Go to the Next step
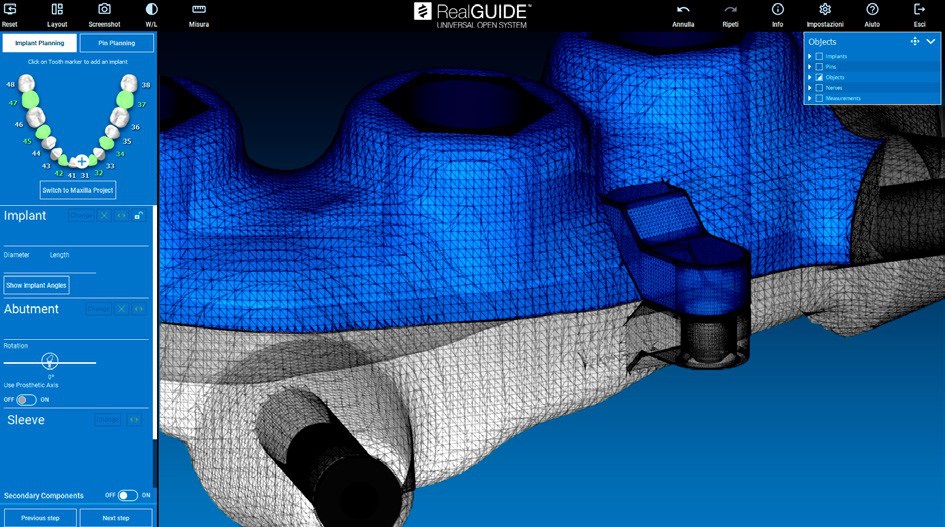This screenshot has width=945, height=527. click(116, 518)
